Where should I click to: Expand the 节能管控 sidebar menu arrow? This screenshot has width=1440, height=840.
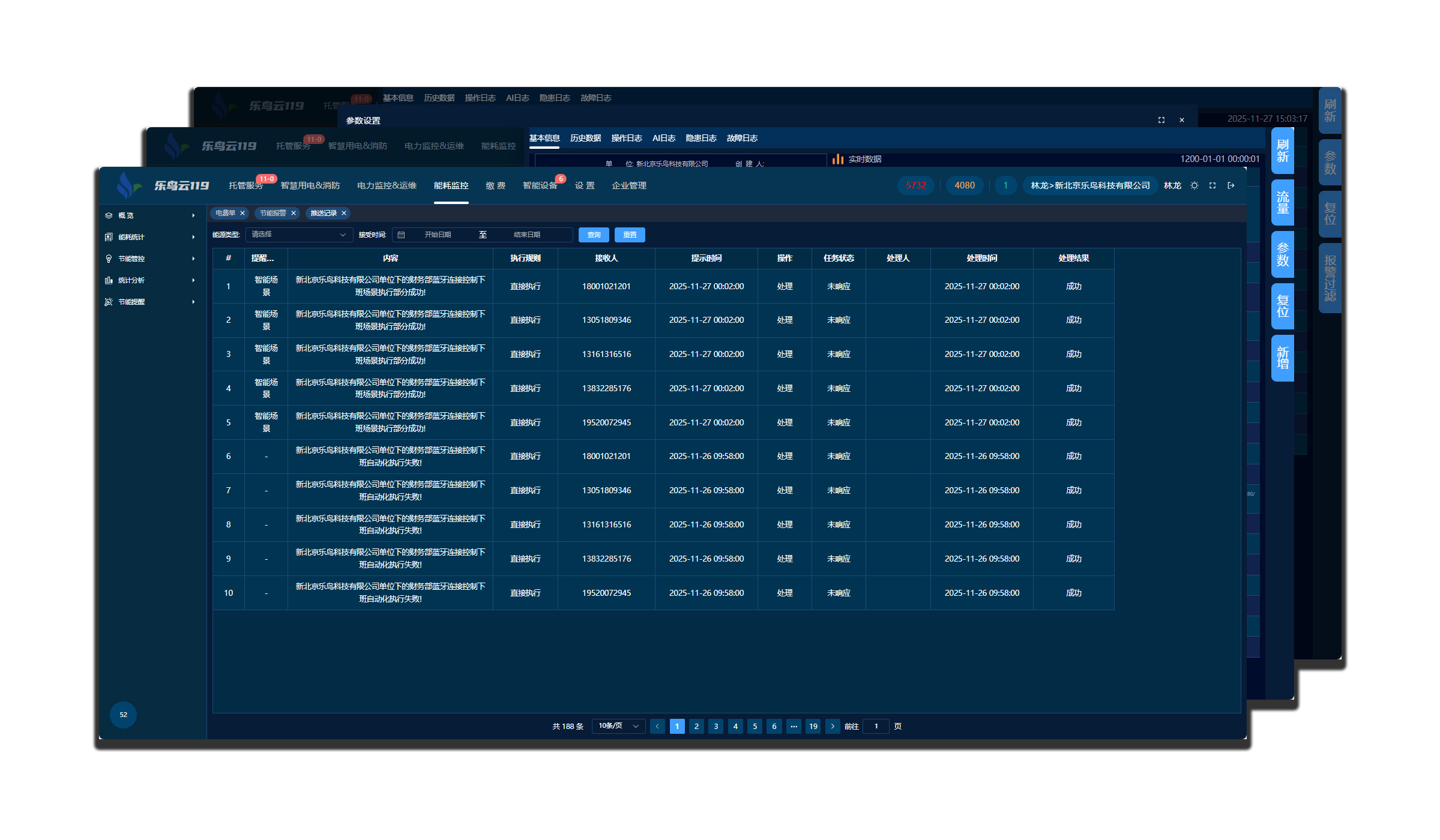193,259
